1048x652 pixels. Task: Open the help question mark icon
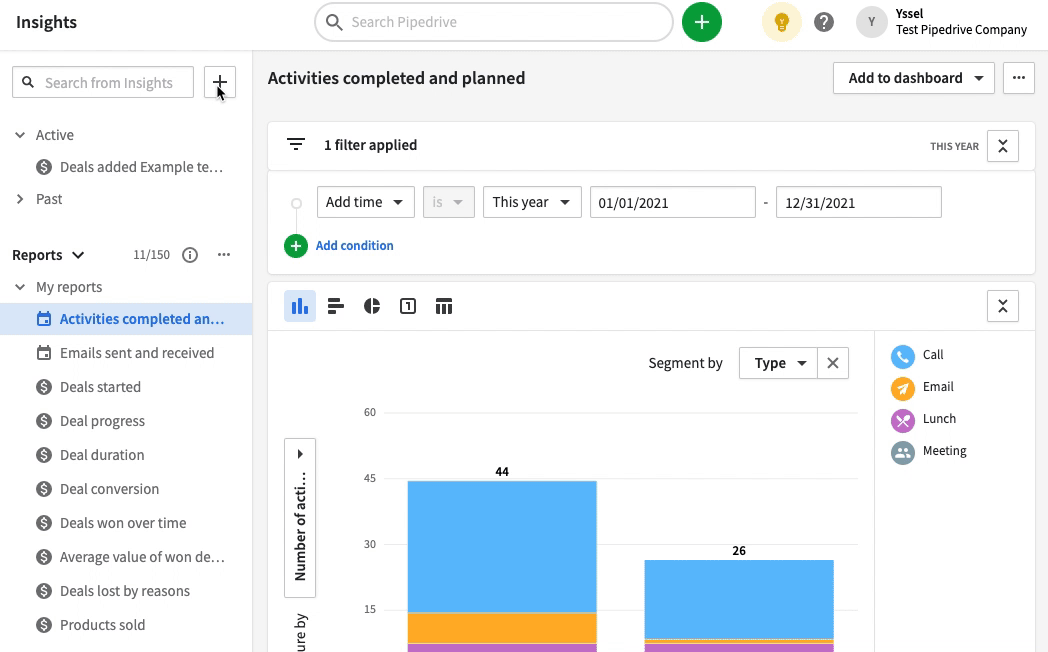click(x=823, y=22)
